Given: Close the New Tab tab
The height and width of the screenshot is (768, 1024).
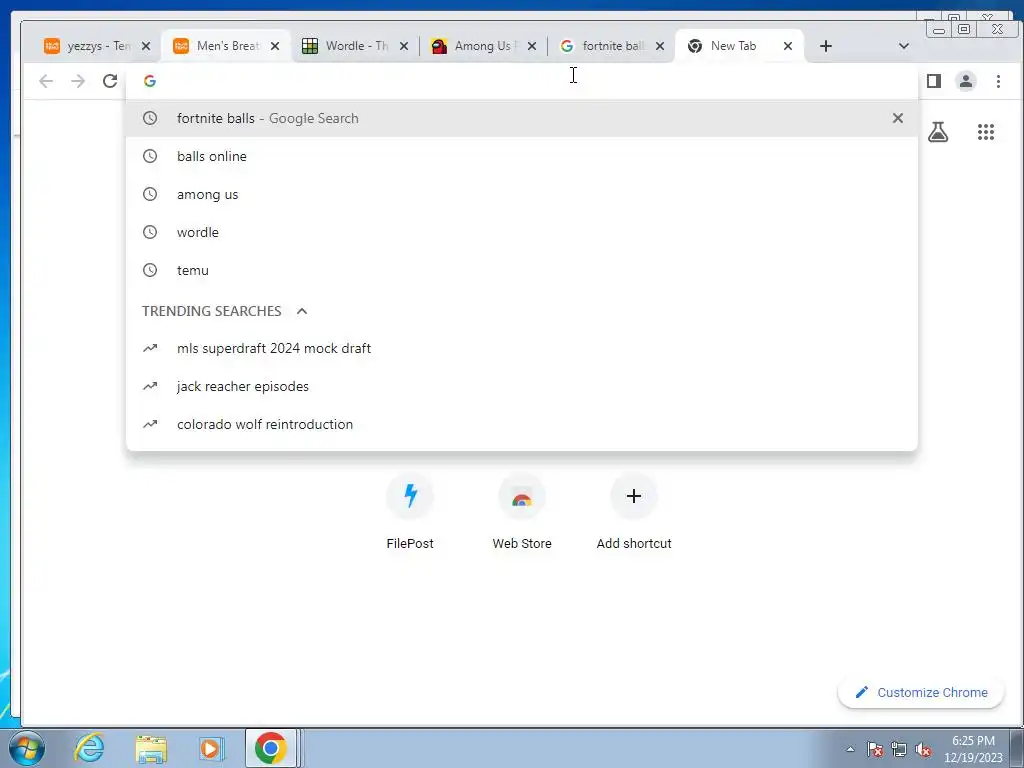Looking at the screenshot, I should [x=788, y=46].
